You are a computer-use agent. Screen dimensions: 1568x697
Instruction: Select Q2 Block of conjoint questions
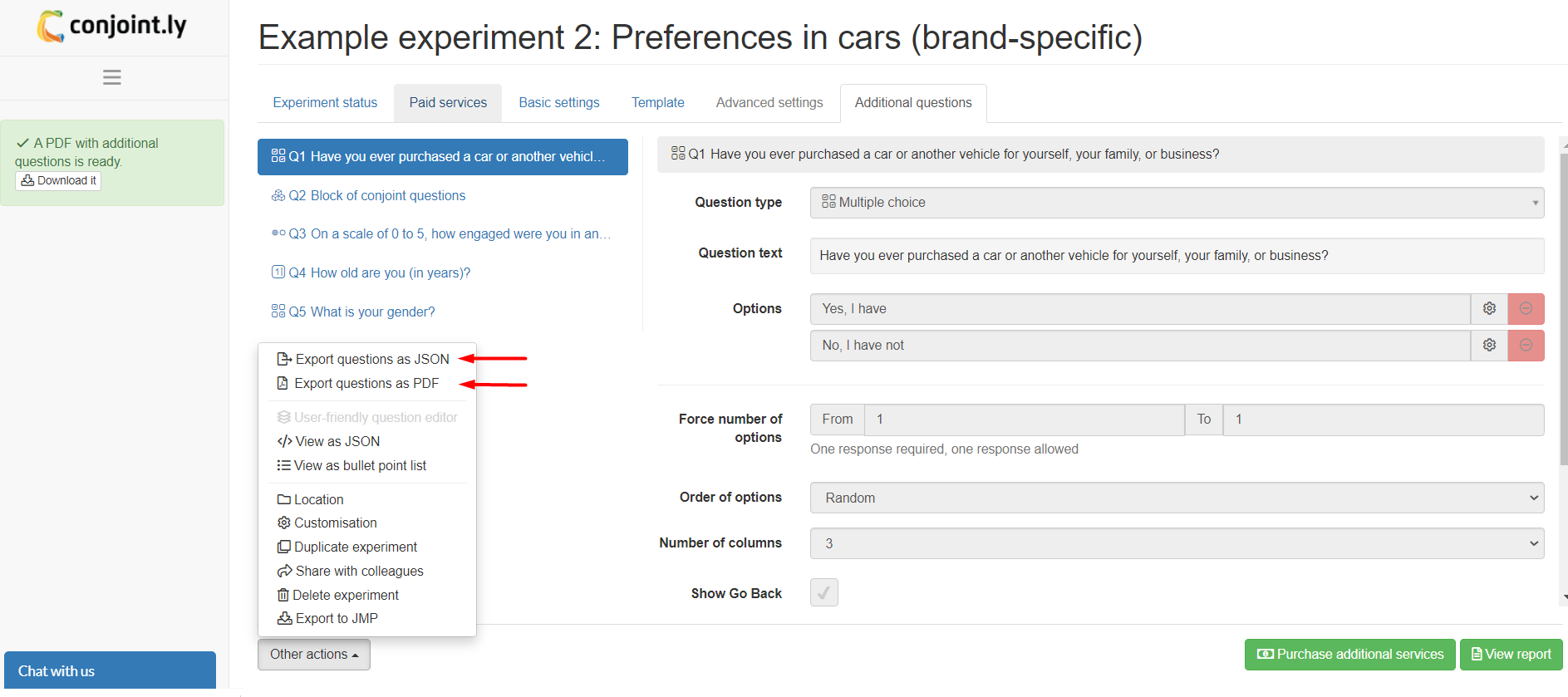click(443, 196)
